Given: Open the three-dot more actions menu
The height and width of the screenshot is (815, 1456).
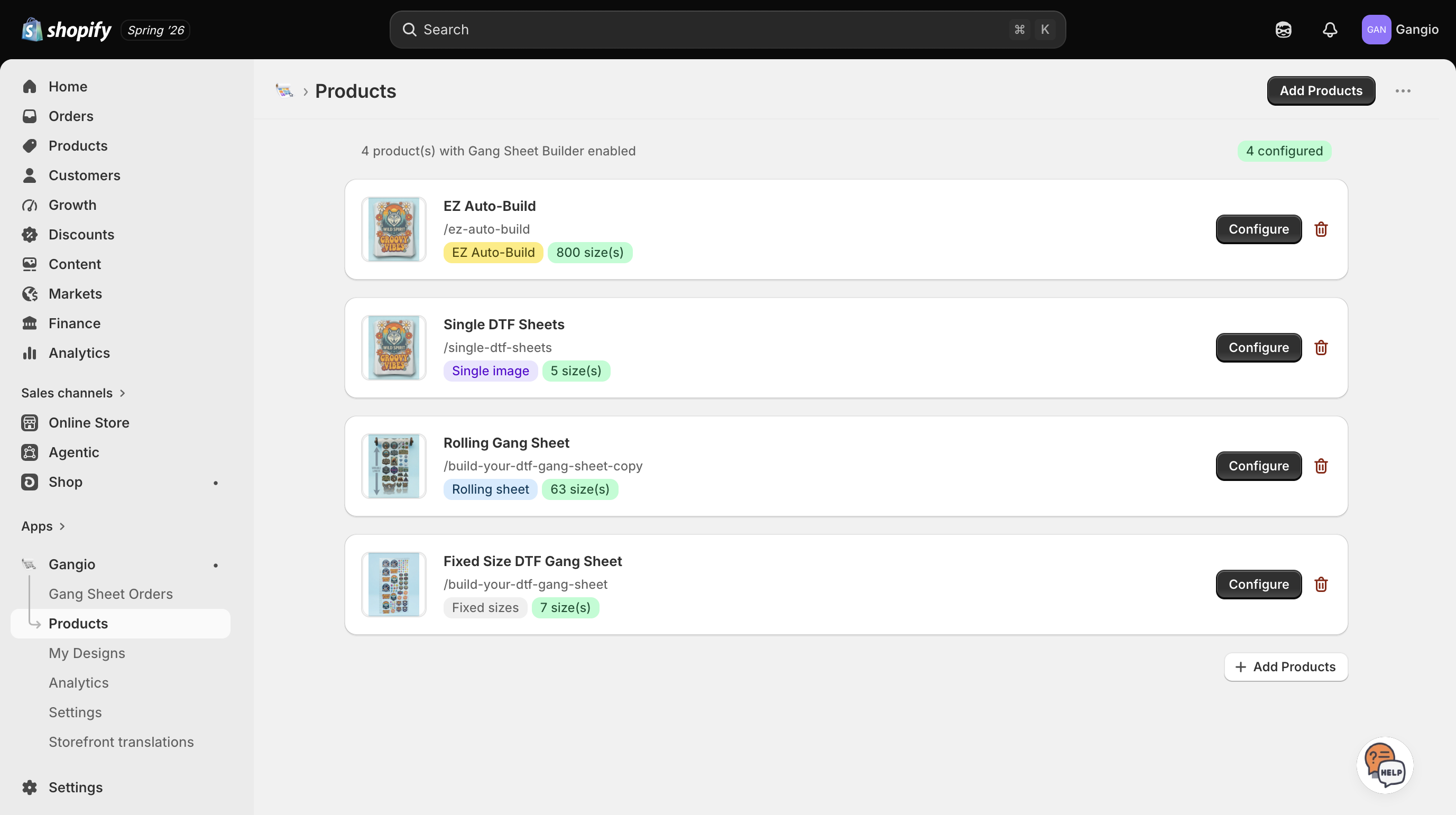Looking at the screenshot, I should coord(1402,90).
